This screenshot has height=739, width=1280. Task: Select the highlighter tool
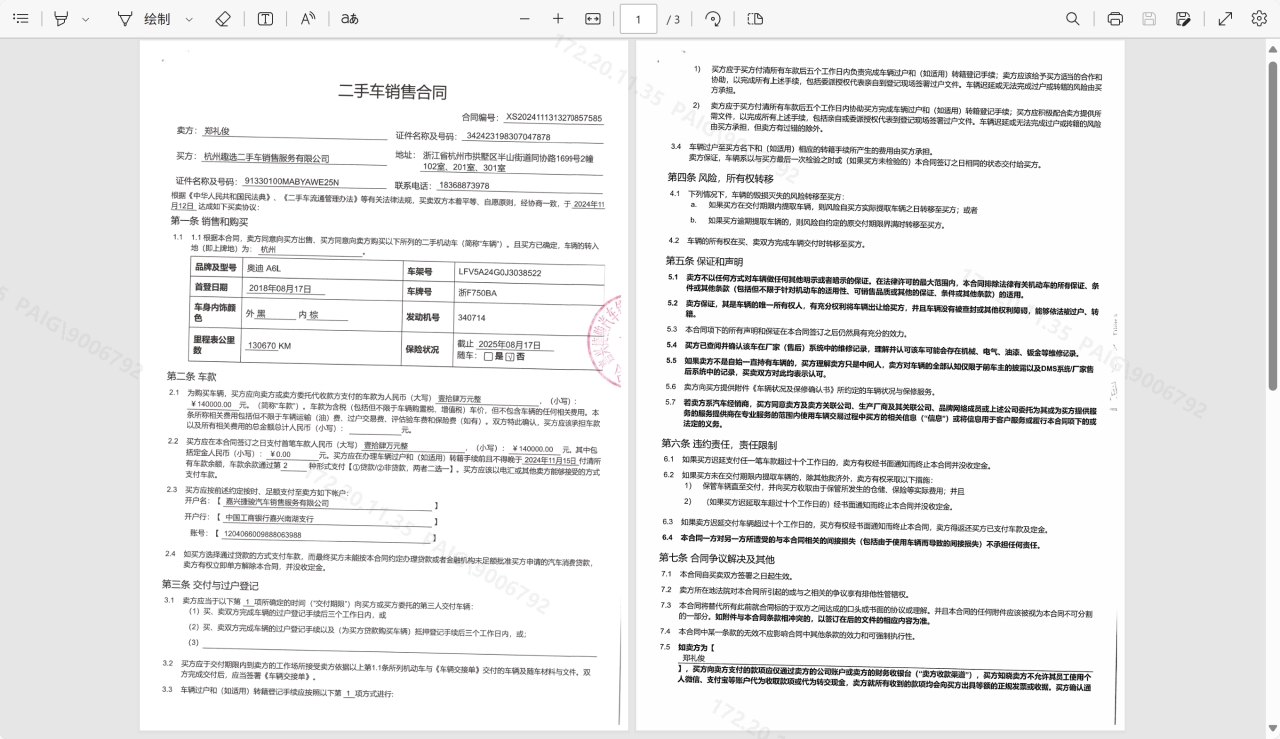click(x=62, y=19)
